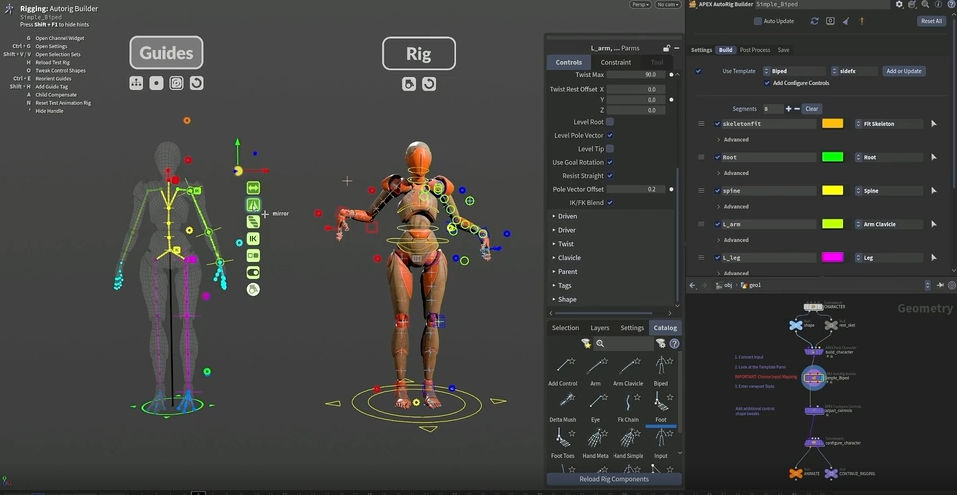Toggle Add Configure Controls checkbox
957x495 pixels.
(767, 83)
